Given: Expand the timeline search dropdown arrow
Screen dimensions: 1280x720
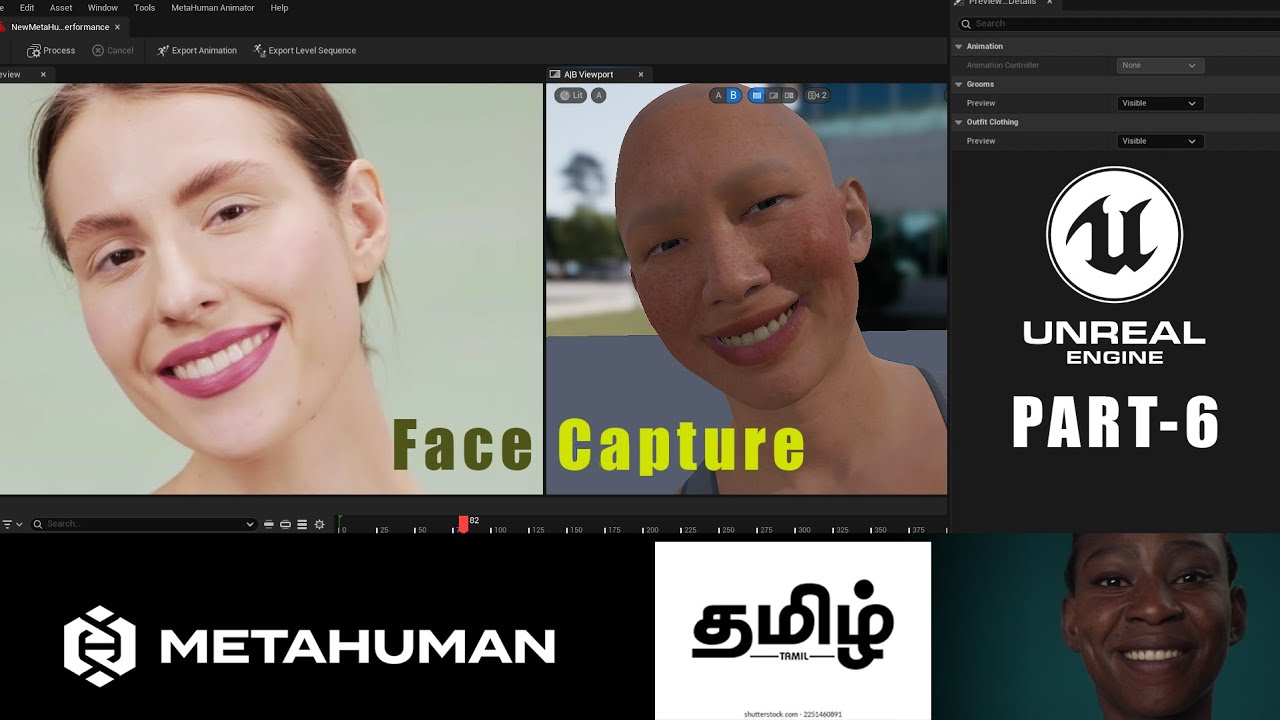Looking at the screenshot, I should pos(250,524).
